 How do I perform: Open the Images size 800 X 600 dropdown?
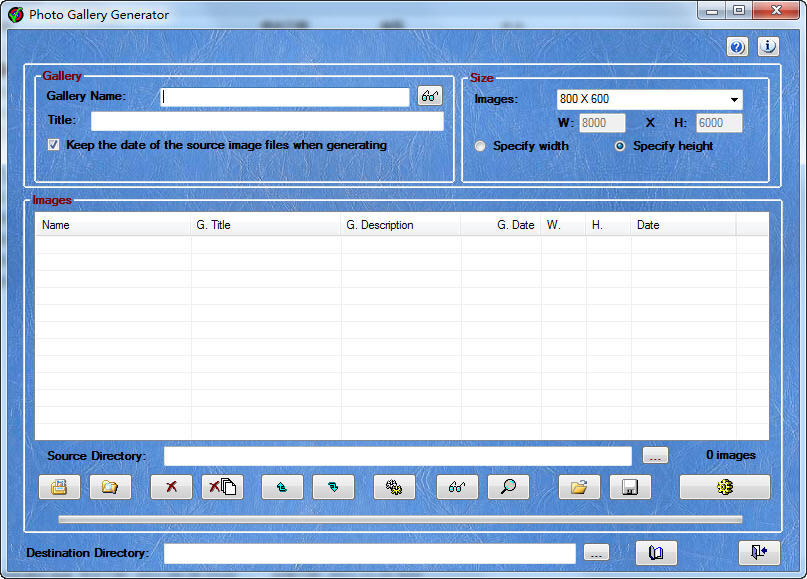coord(650,99)
